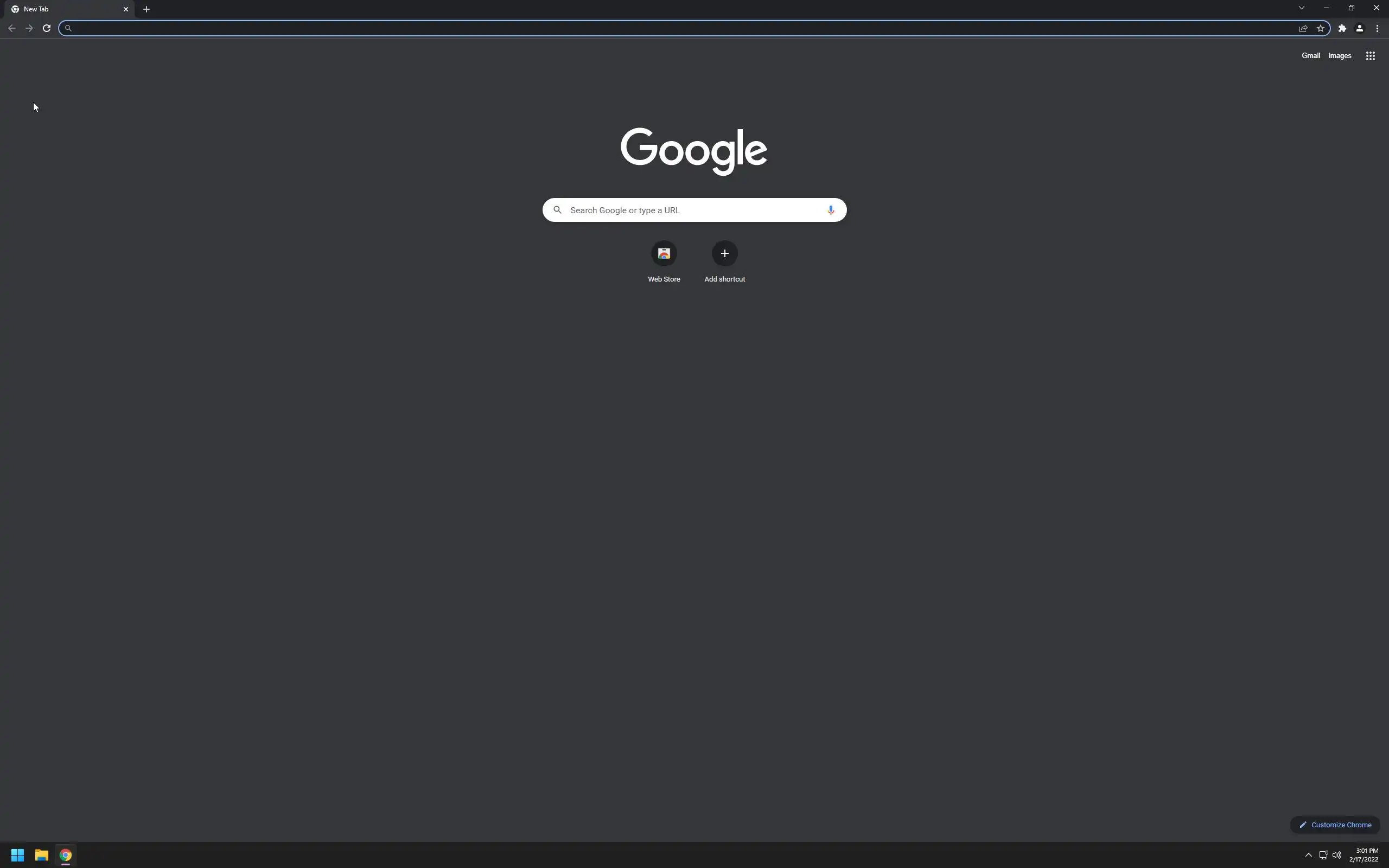Show hidden system tray icons

click(x=1308, y=855)
